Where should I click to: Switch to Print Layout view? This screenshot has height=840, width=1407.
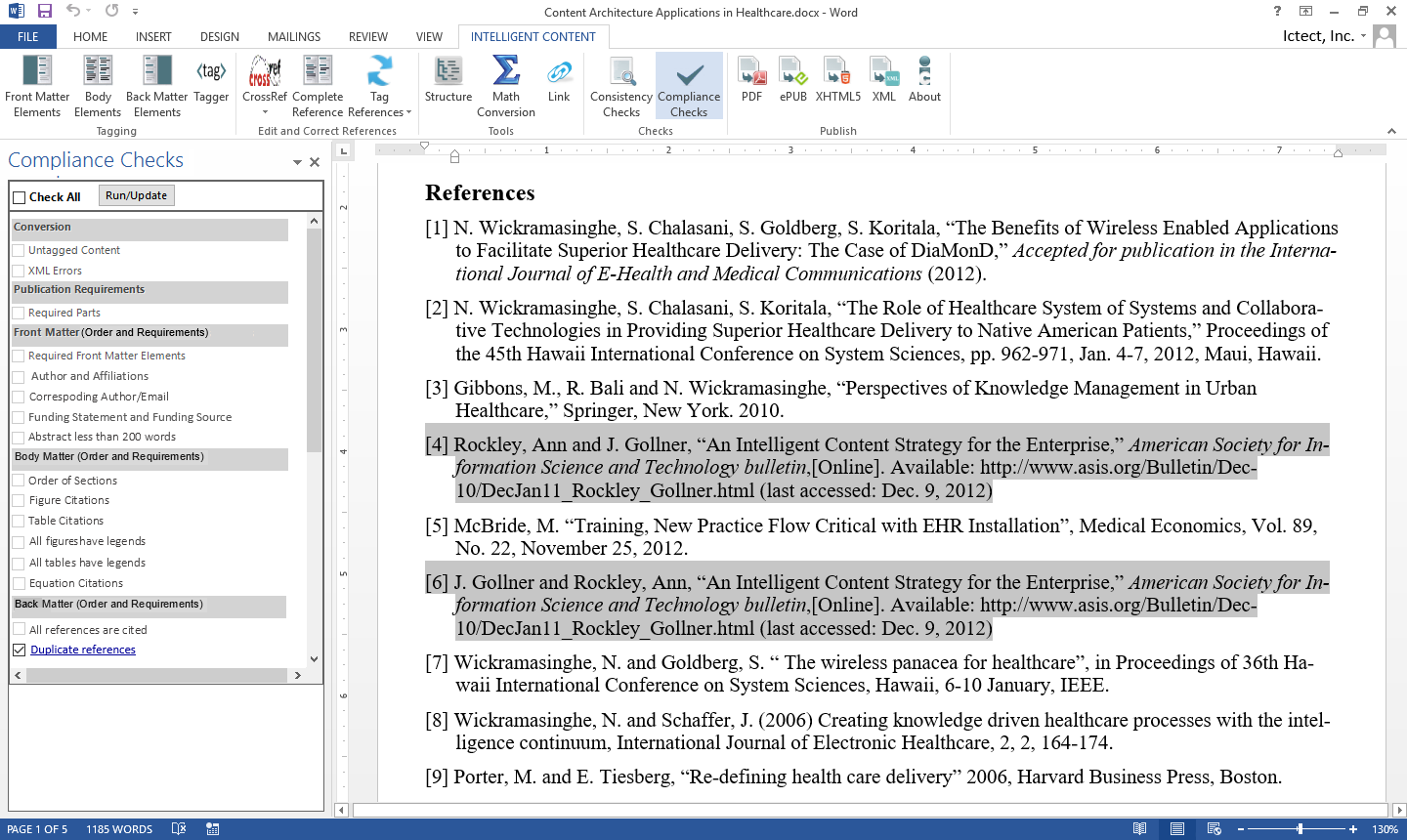point(1177,828)
